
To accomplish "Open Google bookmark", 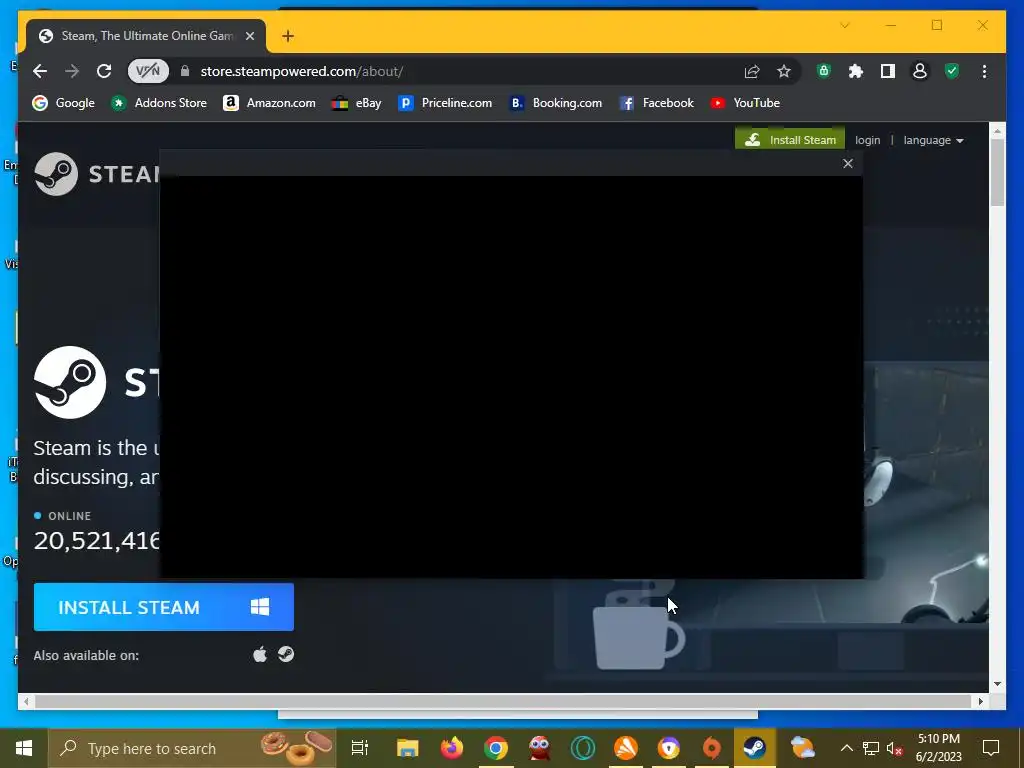I will tap(63, 103).
